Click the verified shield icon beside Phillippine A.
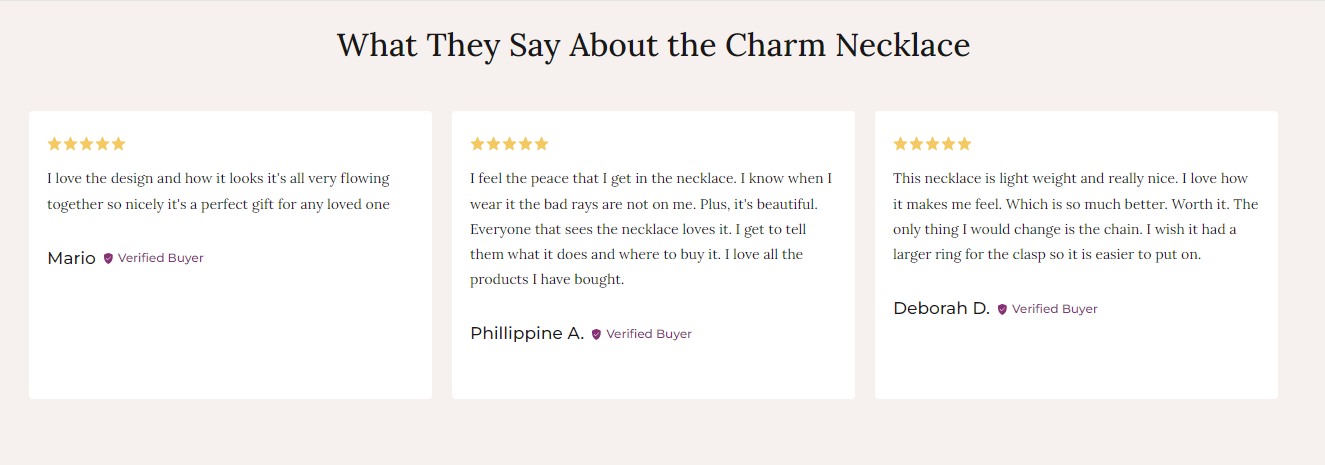The height and width of the screenshot is (465, 1325). pos(596,334)
